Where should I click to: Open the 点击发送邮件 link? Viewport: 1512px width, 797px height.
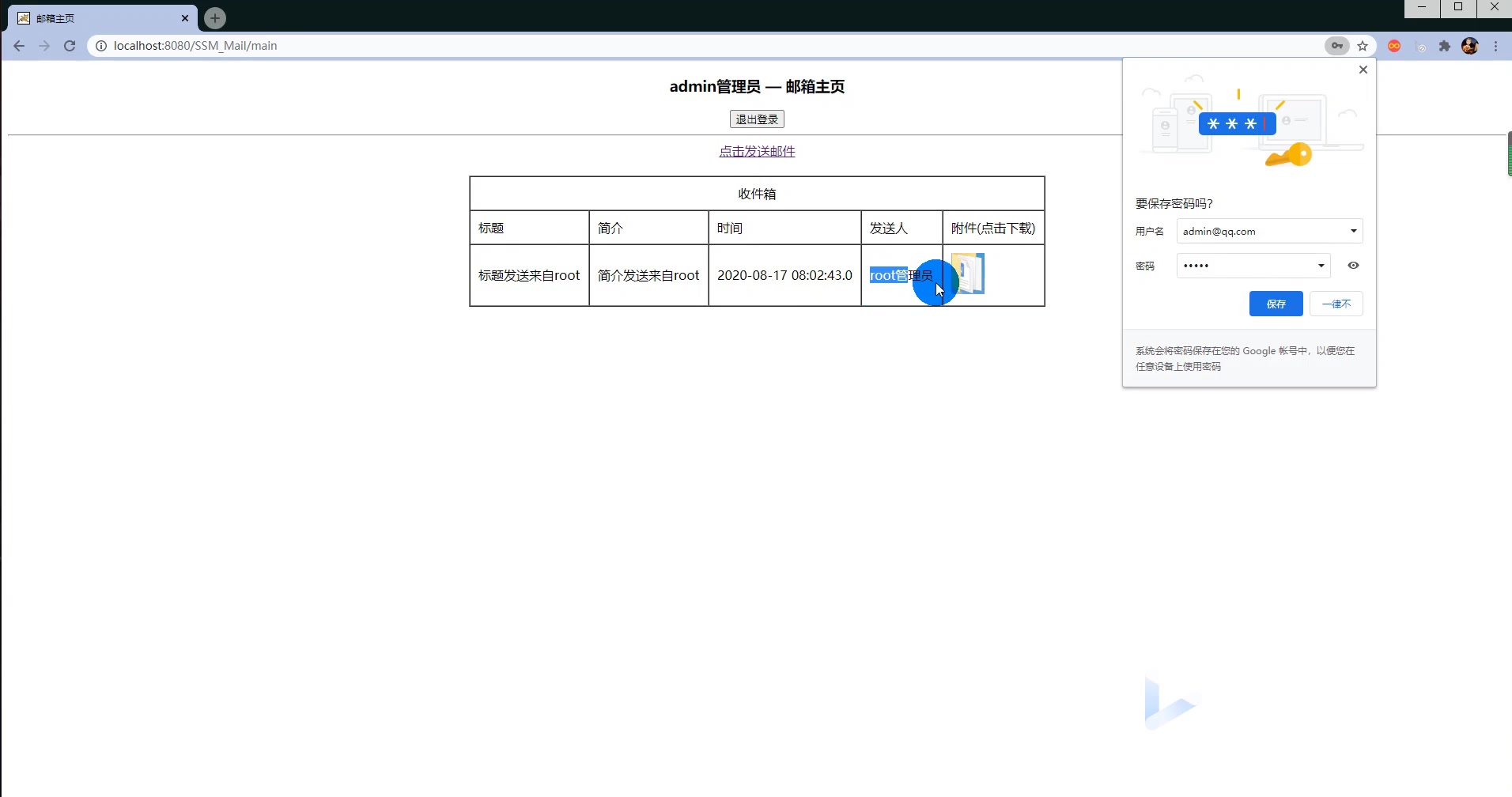[756, 151]
